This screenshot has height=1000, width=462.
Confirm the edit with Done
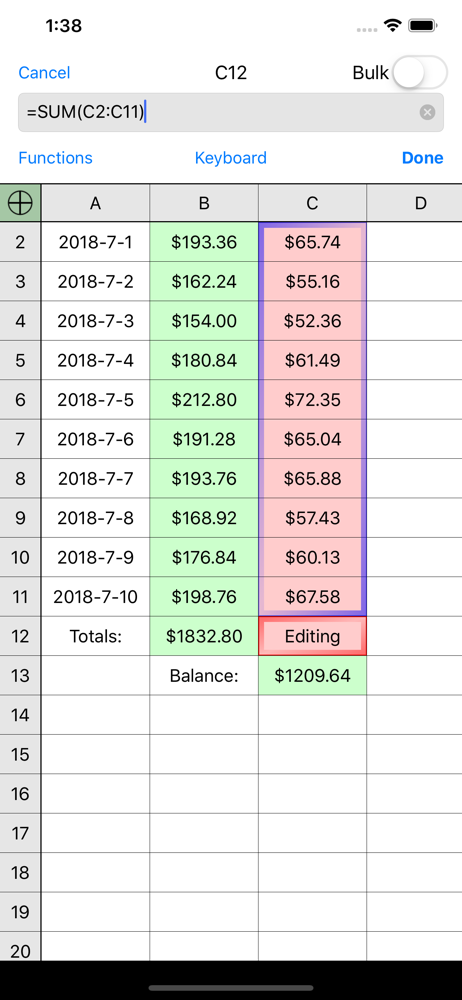click(422, 158)
